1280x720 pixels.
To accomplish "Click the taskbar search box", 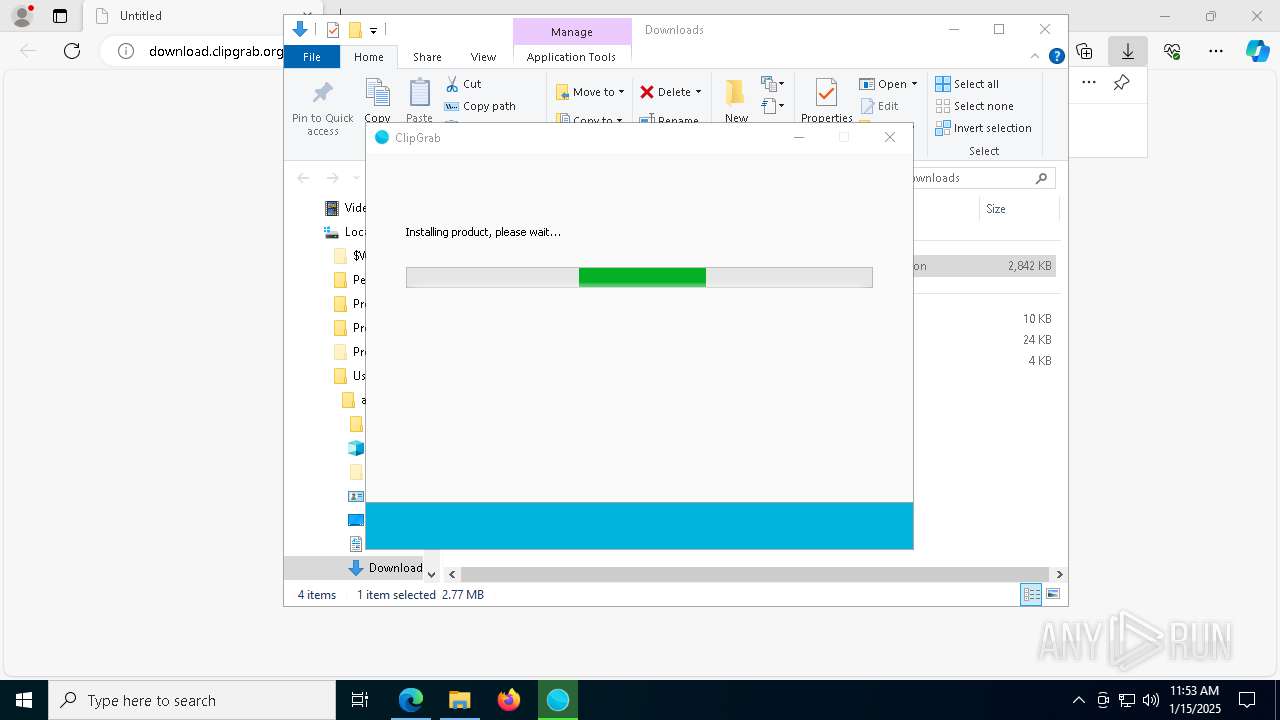I will (x=192, y=700).
